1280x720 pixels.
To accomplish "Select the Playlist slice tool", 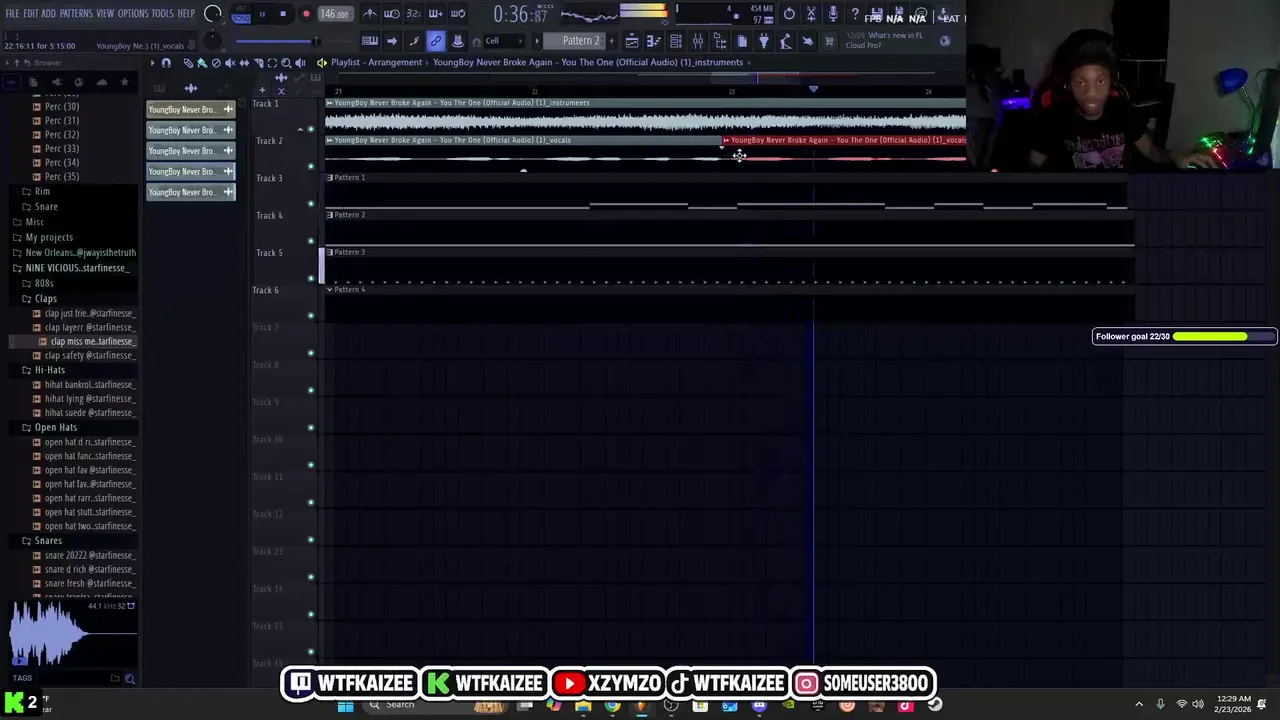I will pyautogui.click(x=257, y=63).
